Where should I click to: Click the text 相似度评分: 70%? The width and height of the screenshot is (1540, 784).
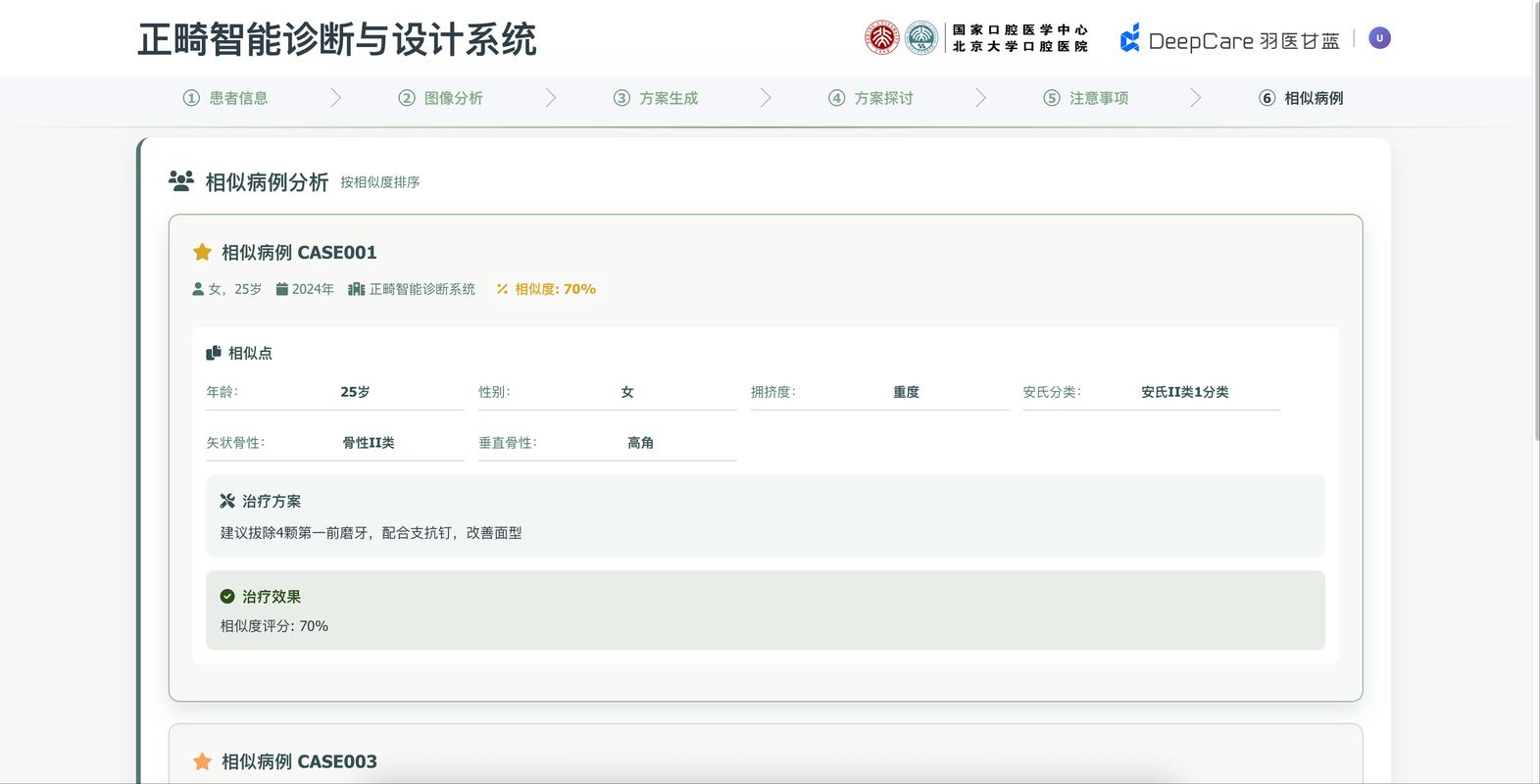click(x=274, y=626)
